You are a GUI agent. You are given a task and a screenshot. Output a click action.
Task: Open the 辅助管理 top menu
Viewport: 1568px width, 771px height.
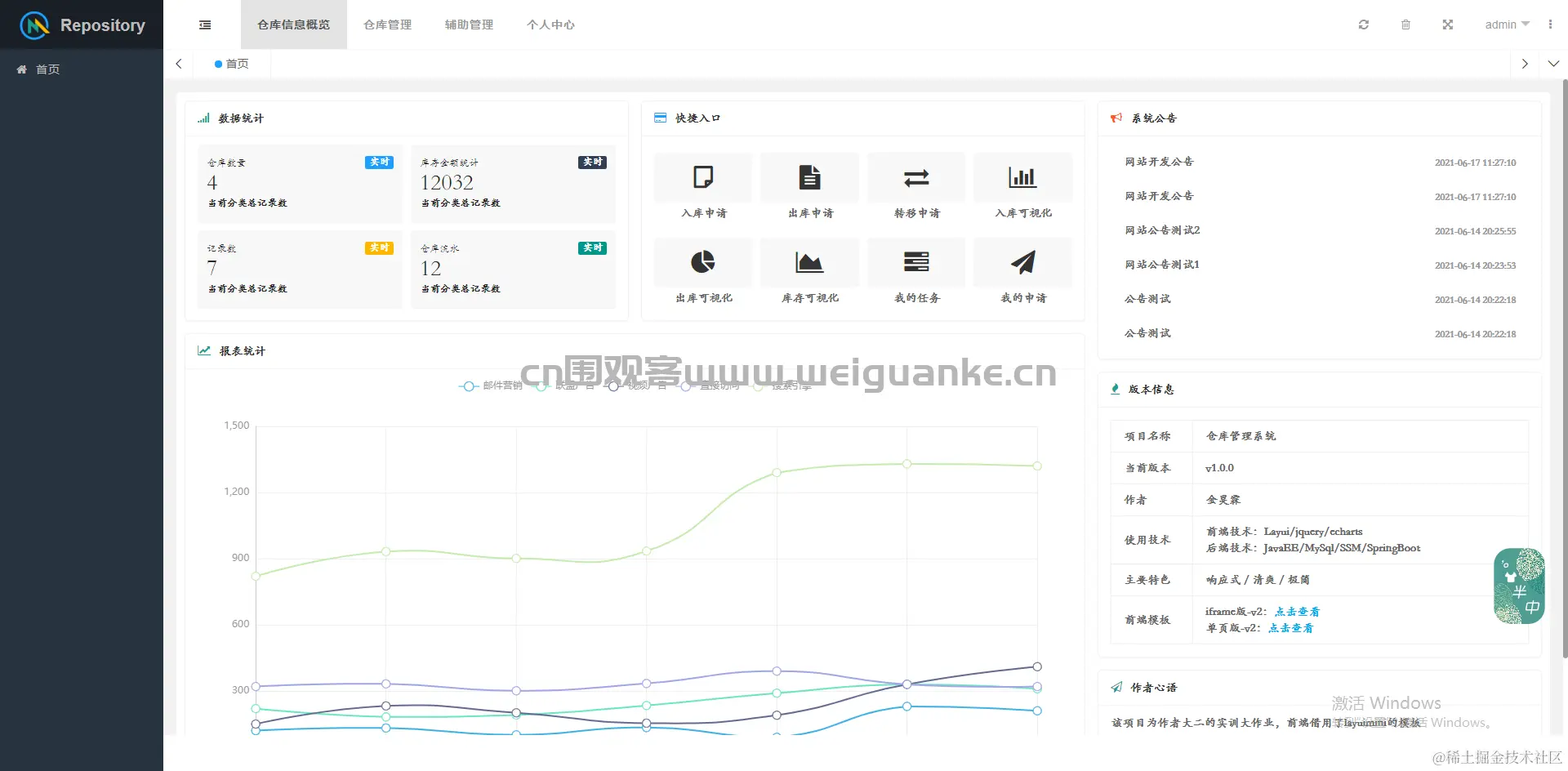(x=470, y=25)
